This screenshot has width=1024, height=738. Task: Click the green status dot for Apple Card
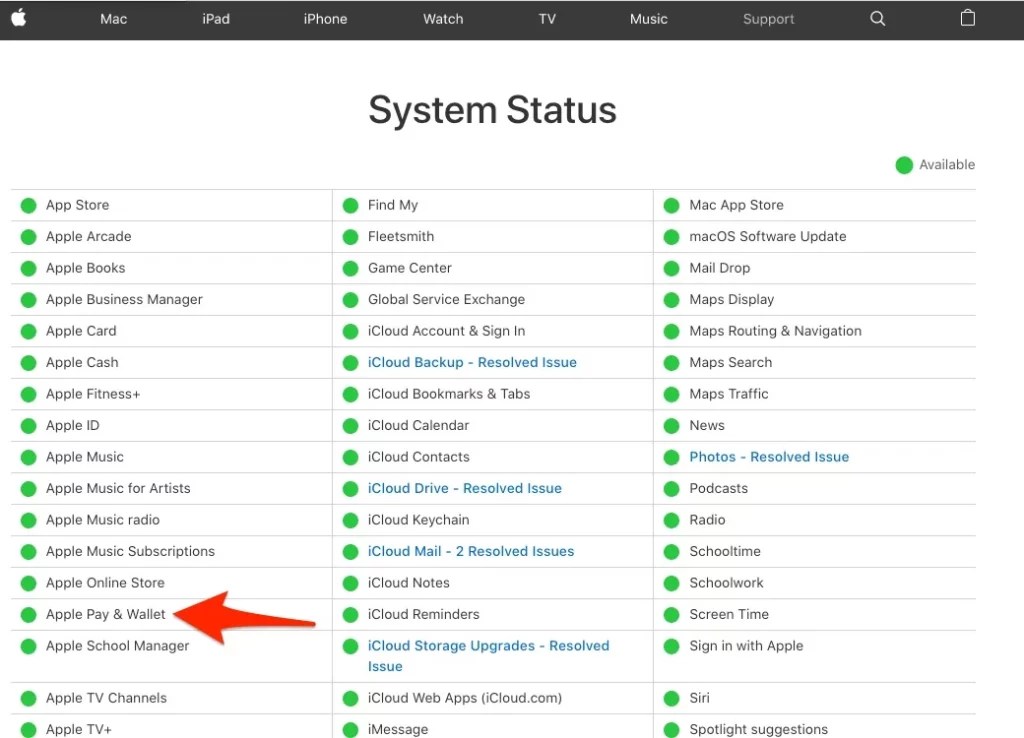pyautogui.click(x=28, y=332)
